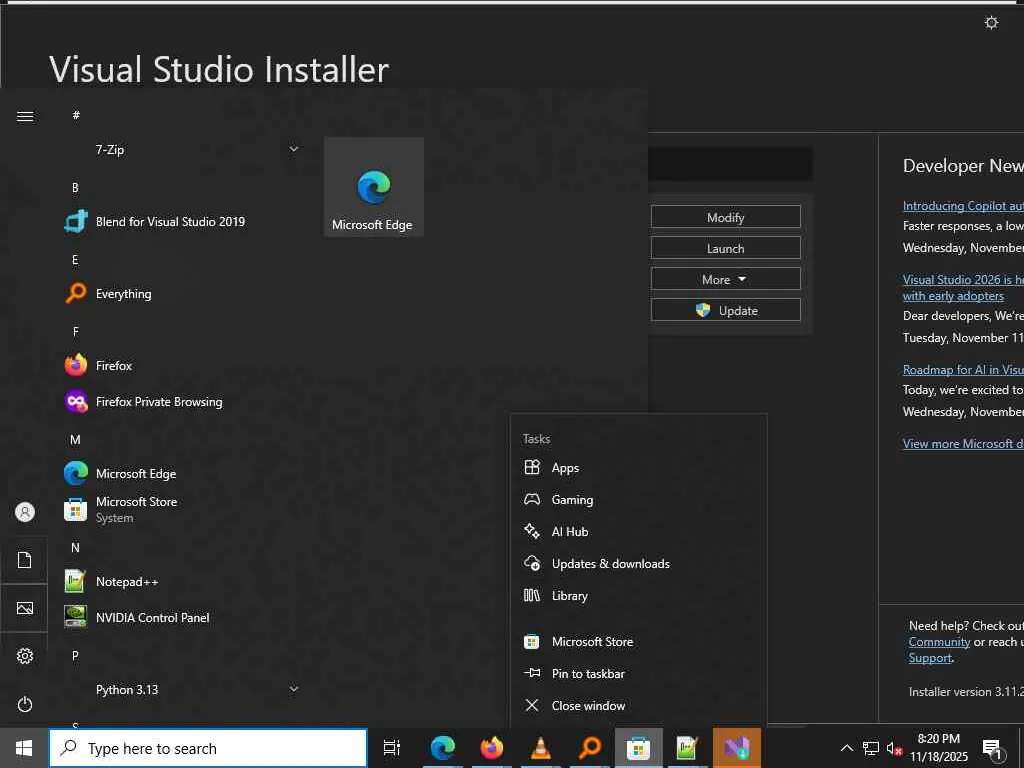Click the Microsoft Edge pinned tile
Viewport: 1024px width, 768px height.
click(x=374, y=187)
